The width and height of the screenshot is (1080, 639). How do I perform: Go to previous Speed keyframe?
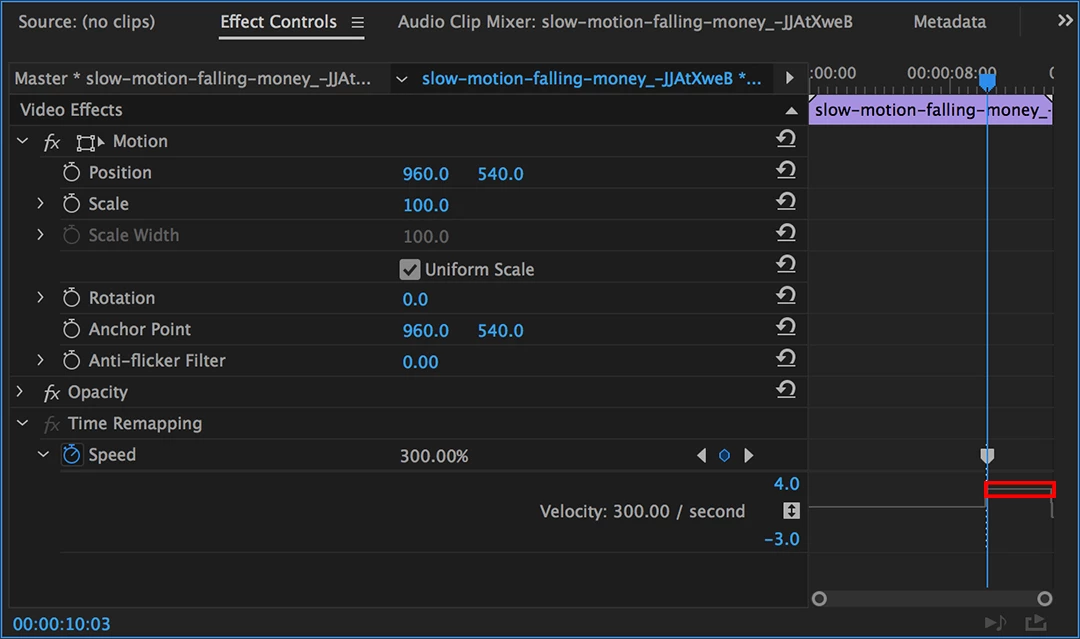coord(702,455)
